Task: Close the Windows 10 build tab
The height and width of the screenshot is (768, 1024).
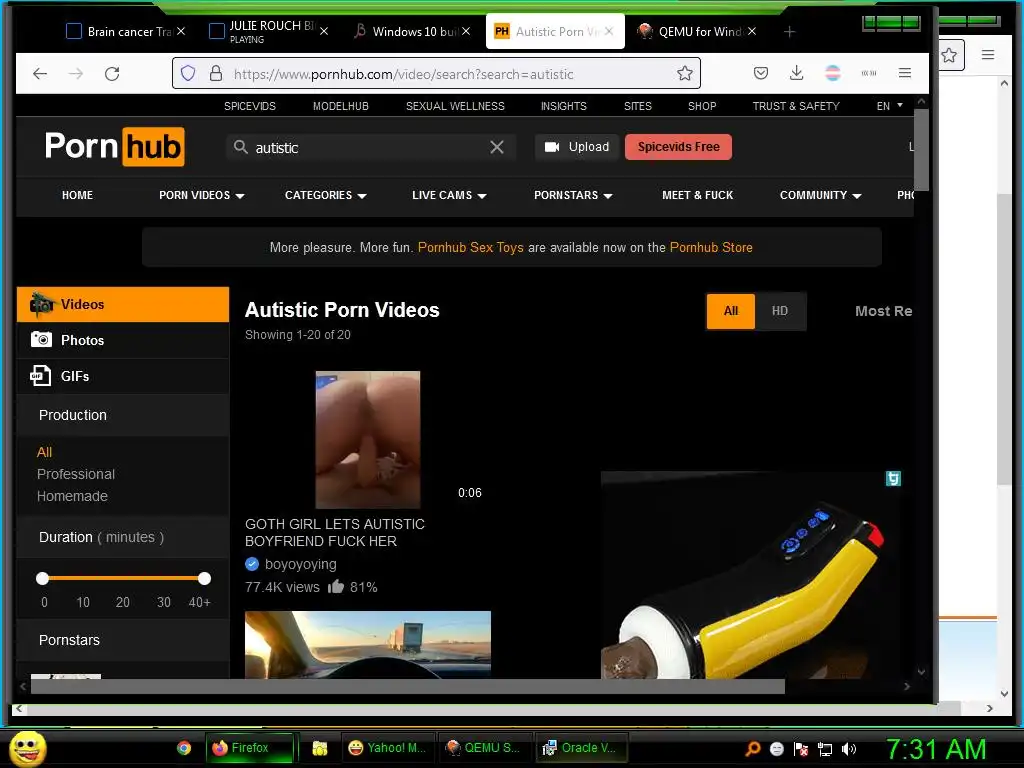Action: point(466,31)
